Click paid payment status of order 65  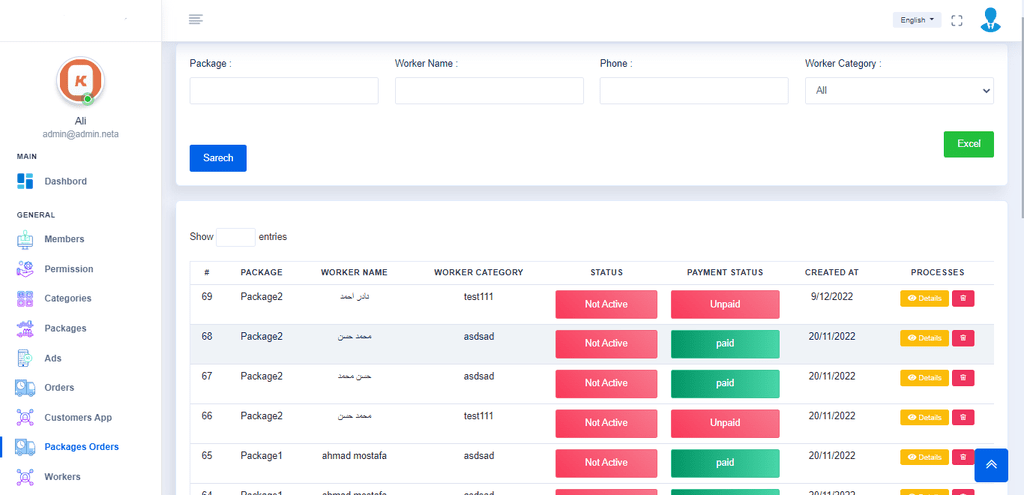pyautogui.click(x=725, y=463)
